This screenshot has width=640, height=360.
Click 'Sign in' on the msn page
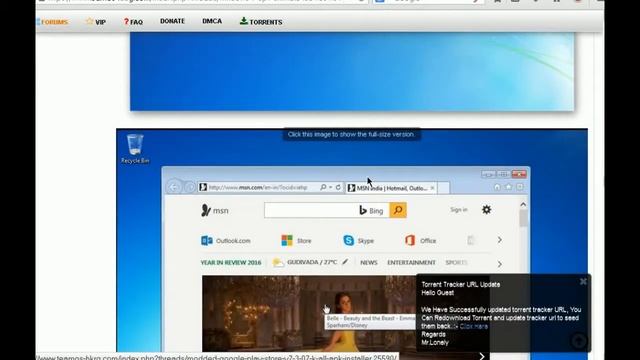[459, 210]
